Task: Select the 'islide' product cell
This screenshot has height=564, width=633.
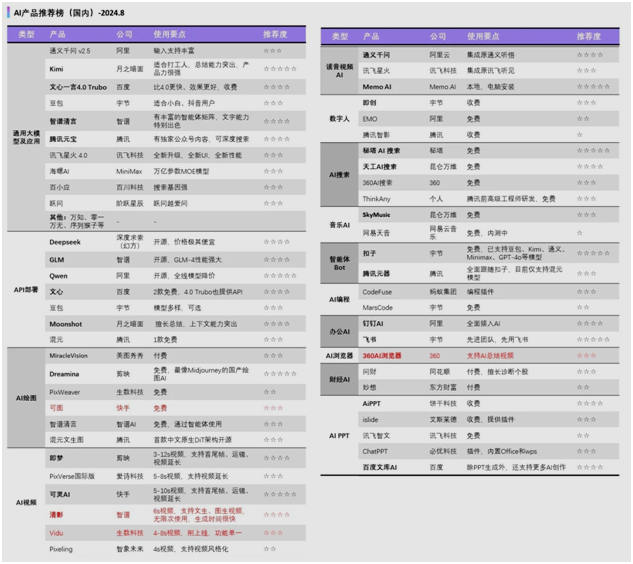Action: pos(370,420)
